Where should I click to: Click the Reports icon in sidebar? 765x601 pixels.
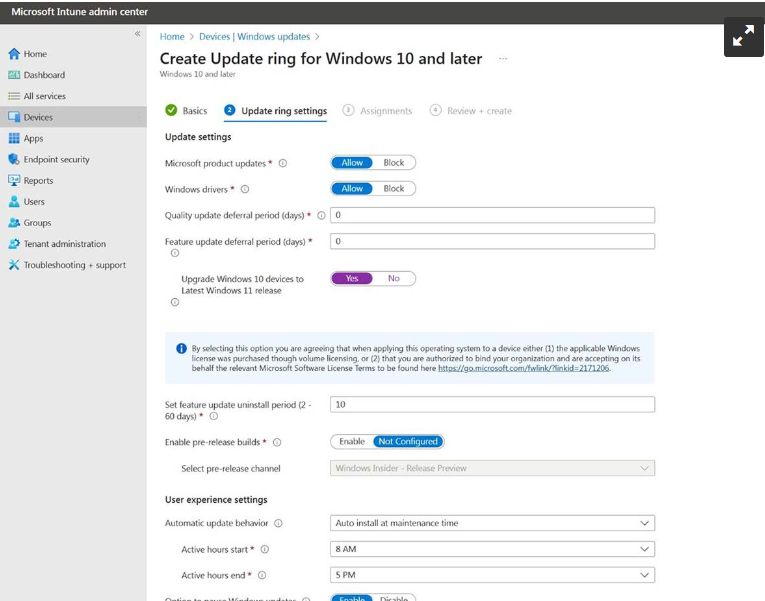coord(14,181)
